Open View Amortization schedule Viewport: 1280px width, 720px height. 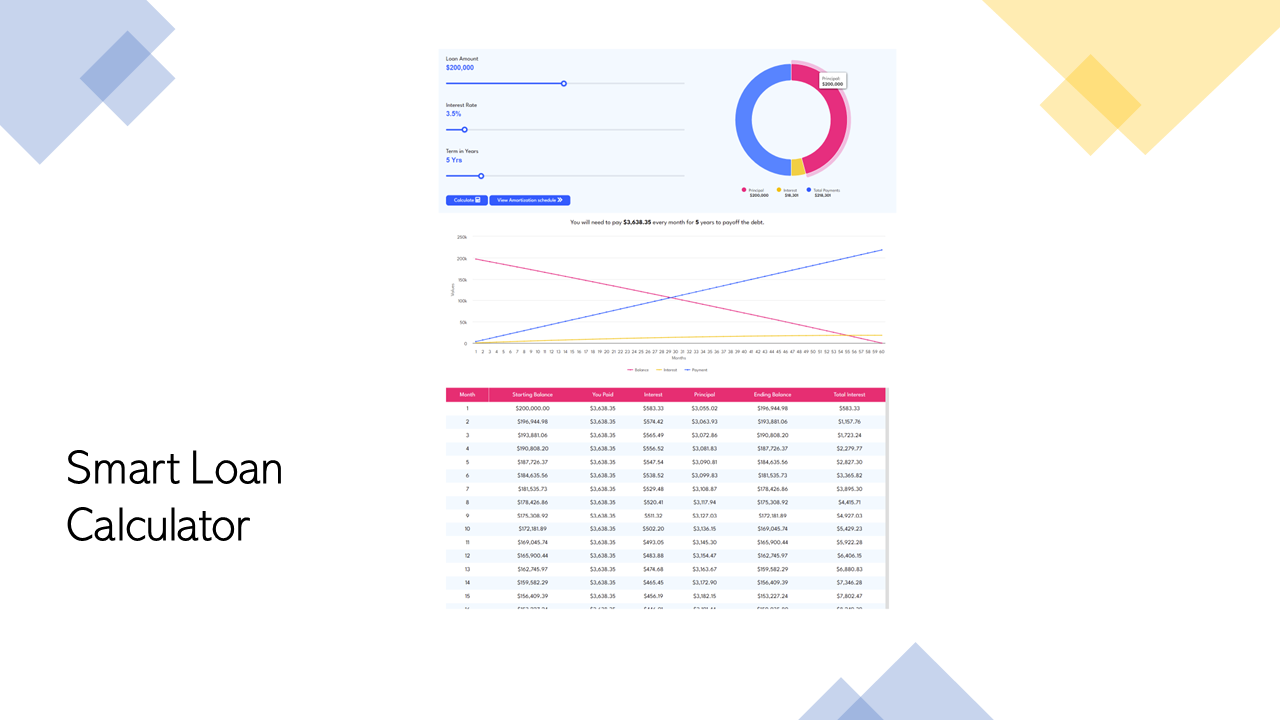tap(529, 200)
